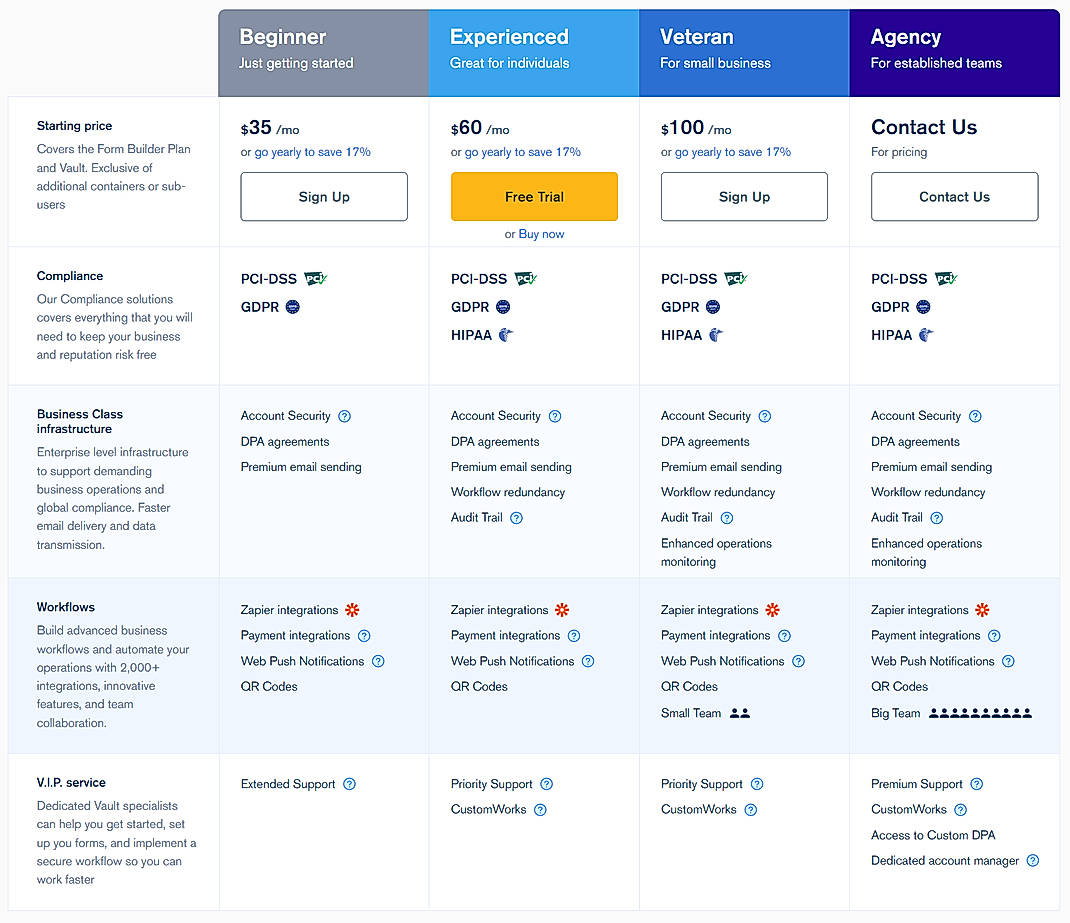The height and width of the screenshot is (923, 1070).
Task: Click Priority Support help icon in Experienced column
Action: click(546, 784)
